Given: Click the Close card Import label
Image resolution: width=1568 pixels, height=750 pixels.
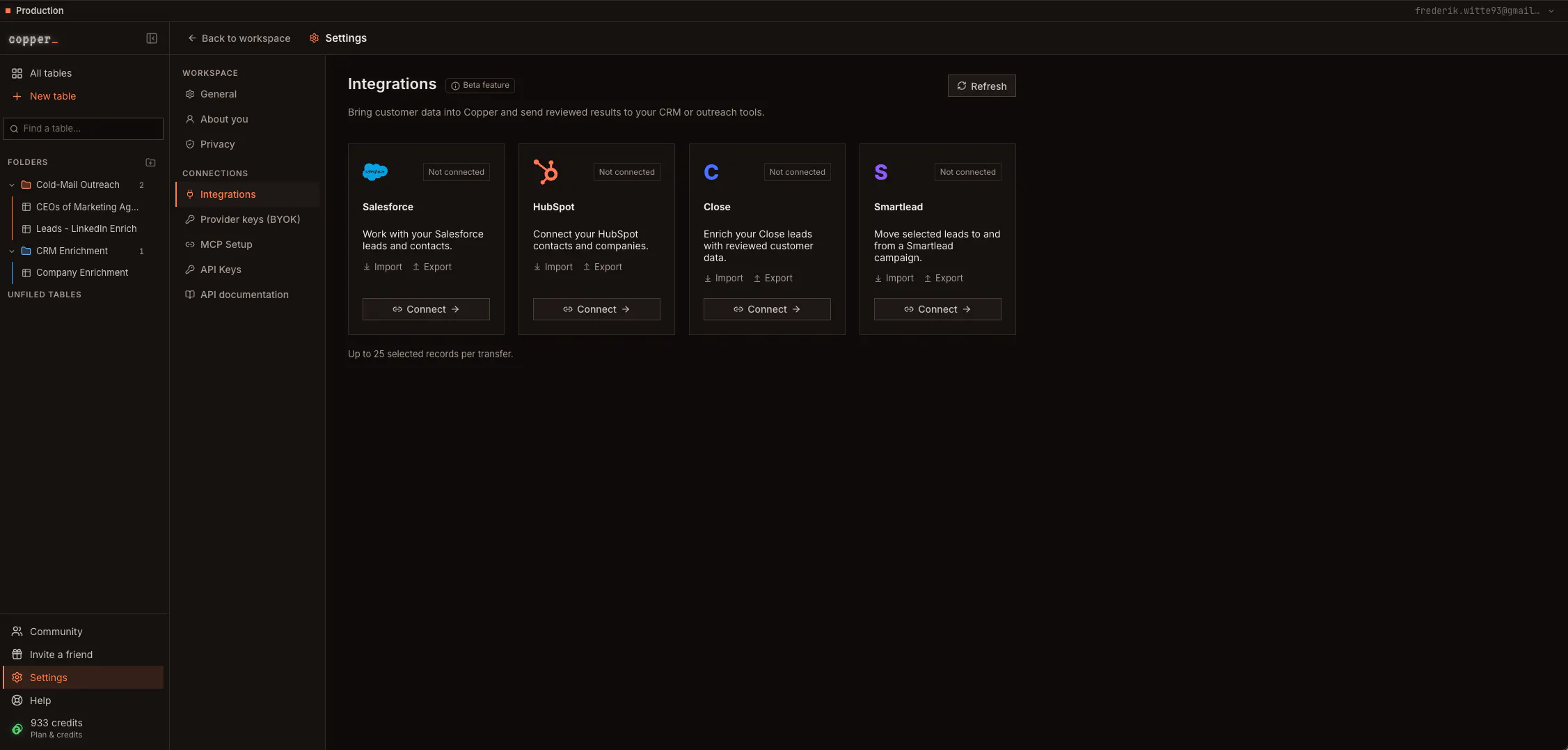Looking at the screenshot, I should coord(724,278).
